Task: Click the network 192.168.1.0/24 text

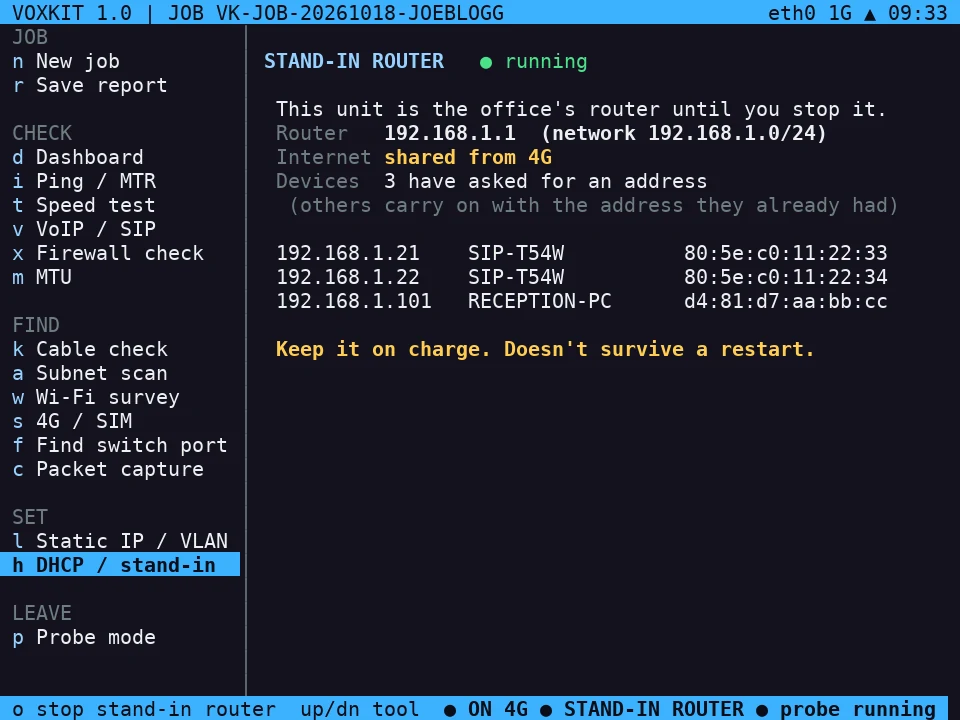Action: pyautogui.click(x=684, y=133)
